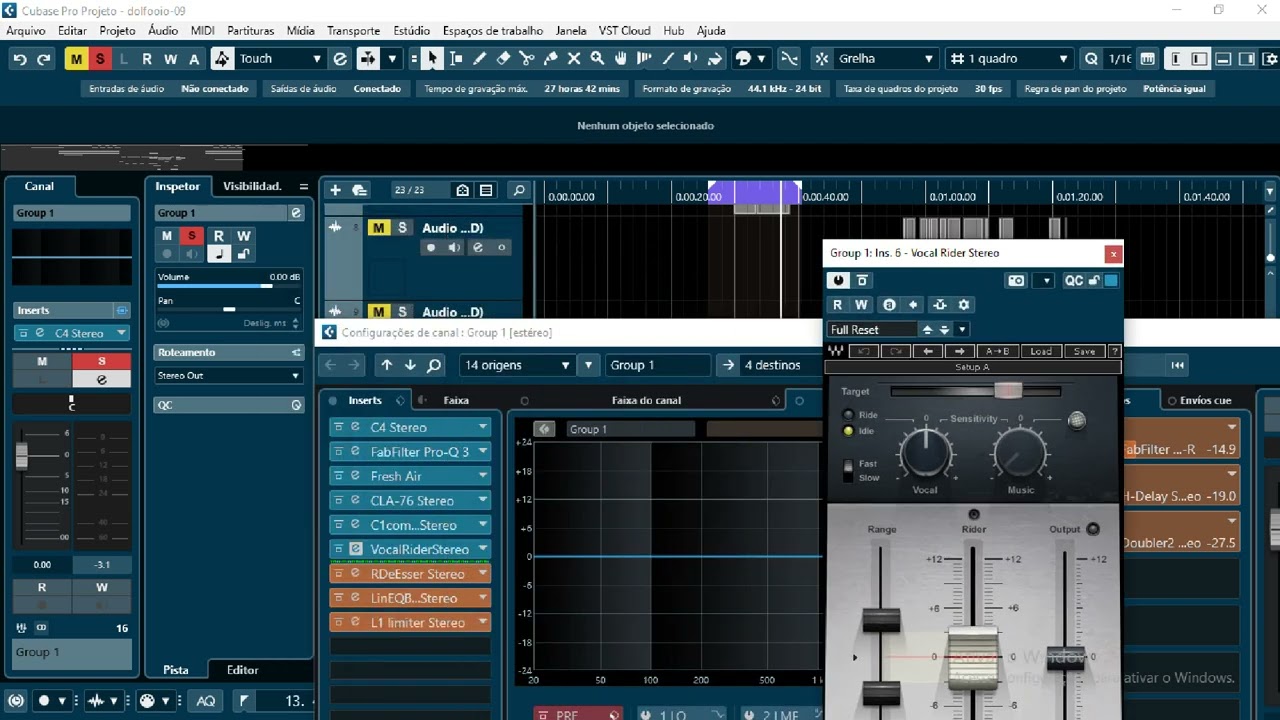1280x720 pixels.
Task: Click the Redo arrow in the toolbar
Action: [43, 59]
